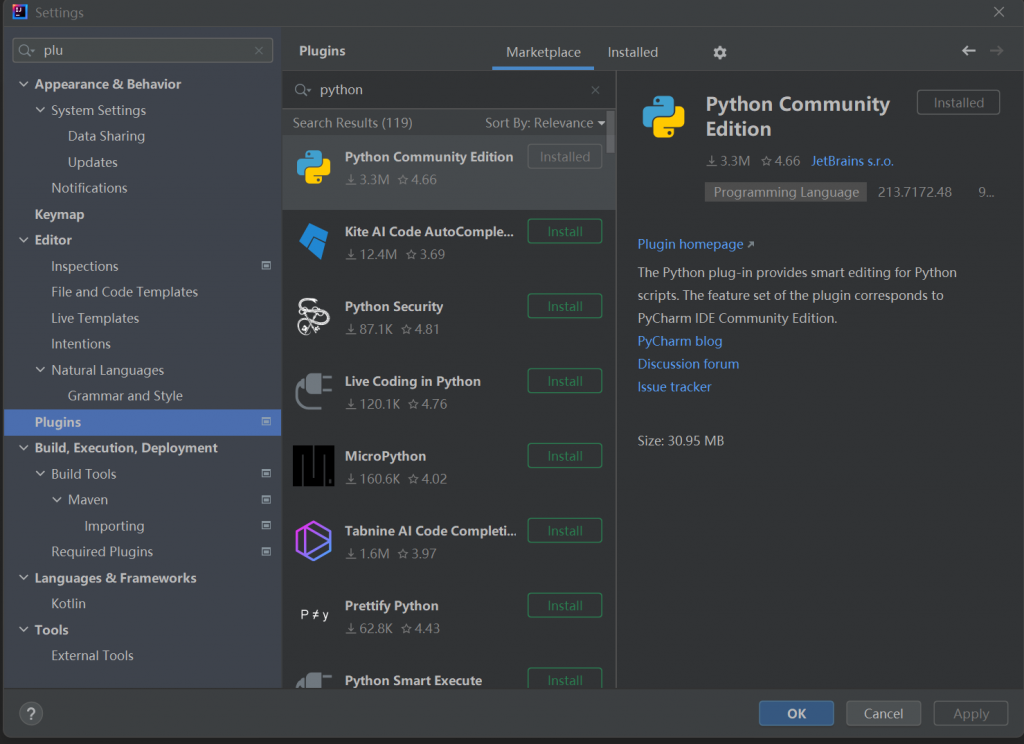The image size is (1024, 744).
Task: Clear the 'python' plugin search text
Action: 595,90
